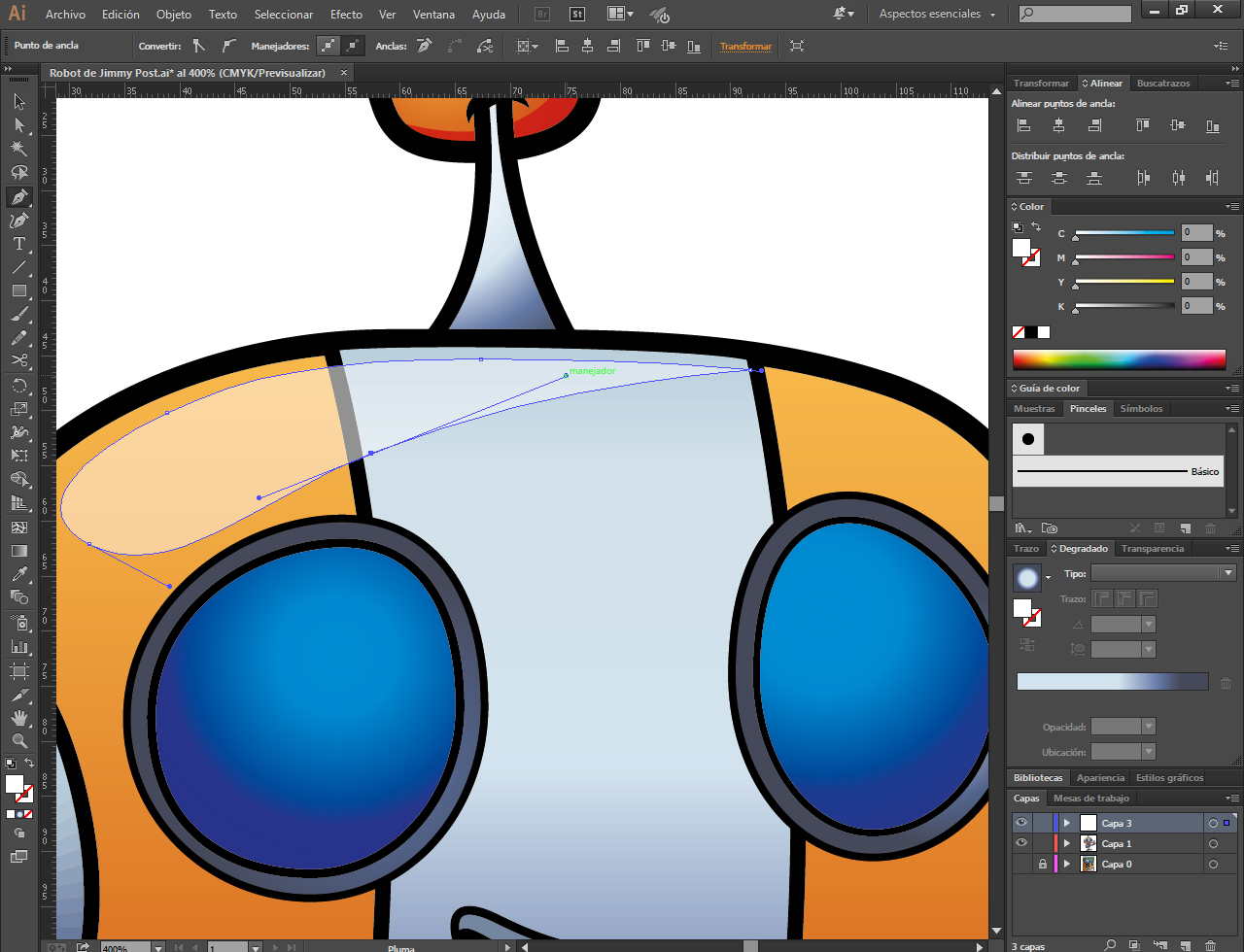Click the Transformar link in control bar
This screenshot has width=1244, height=952.
745,46
